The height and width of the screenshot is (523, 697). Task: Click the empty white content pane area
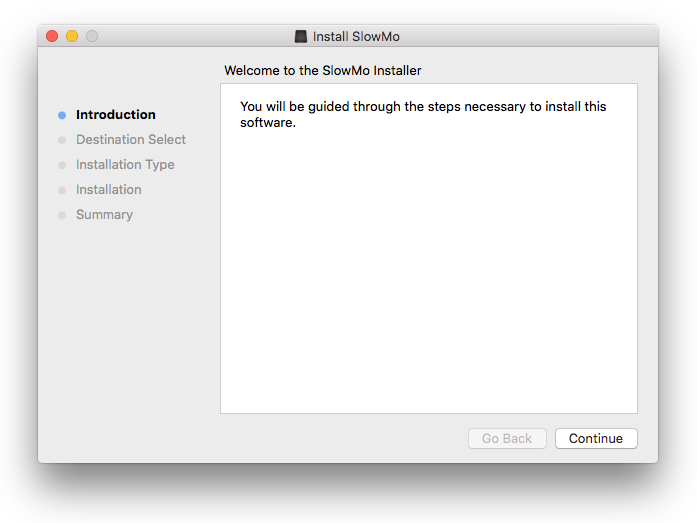[428, 280]
